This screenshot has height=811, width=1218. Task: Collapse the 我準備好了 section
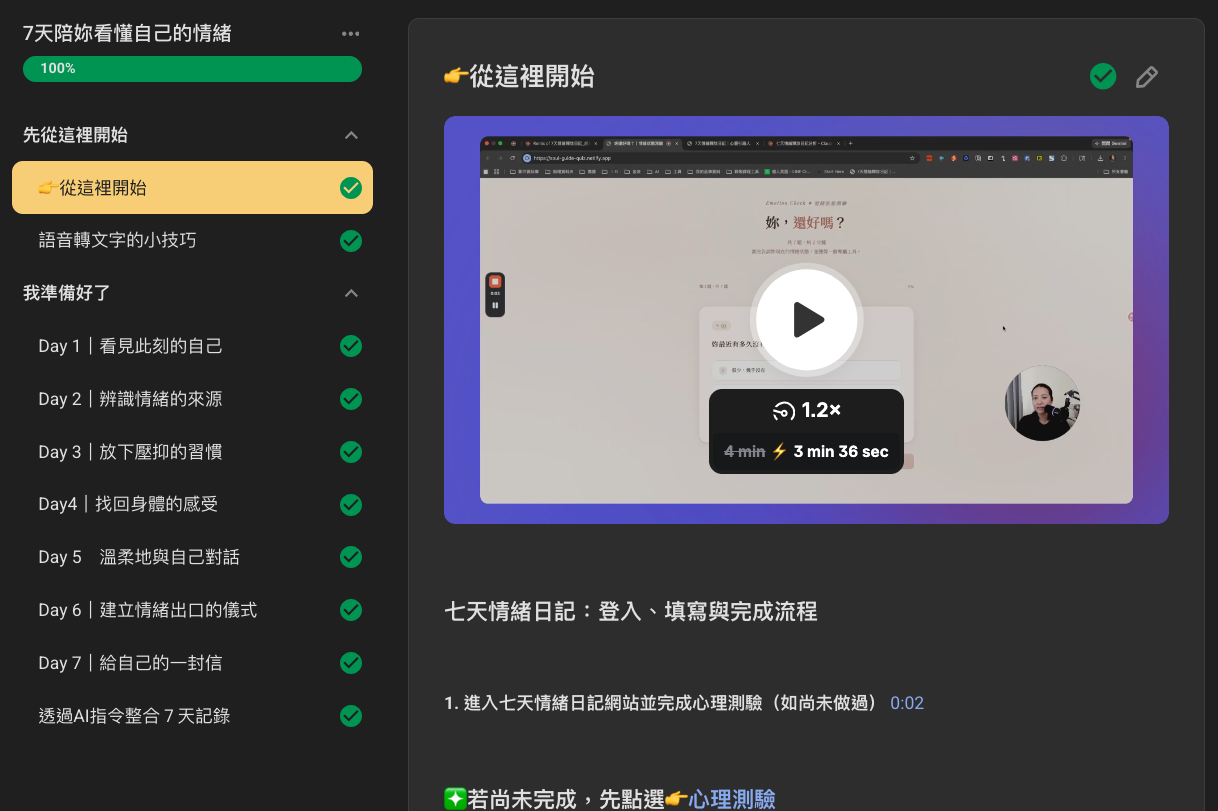click(351, 293)
